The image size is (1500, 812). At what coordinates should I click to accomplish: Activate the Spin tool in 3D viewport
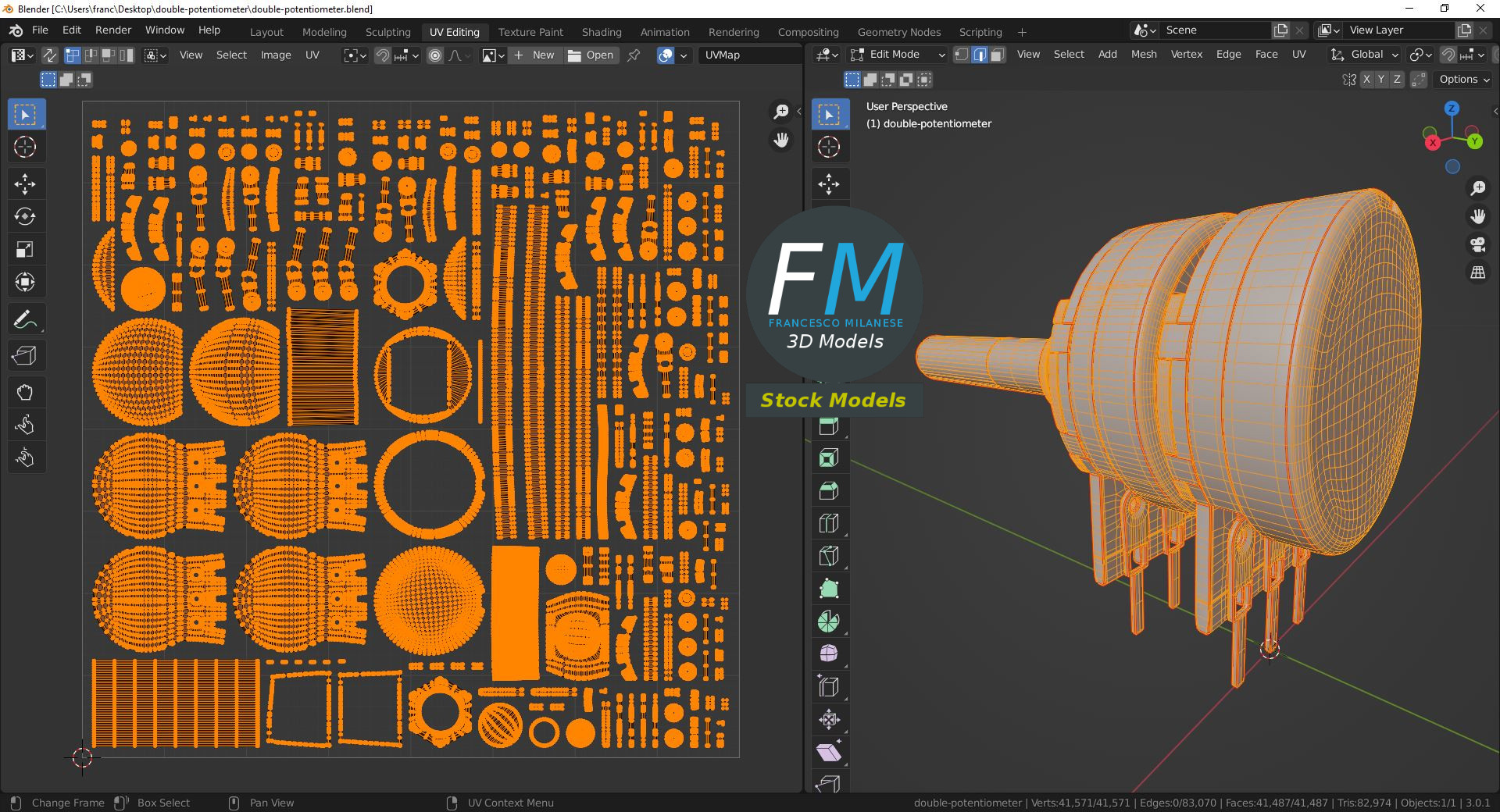tap(828, 621)
